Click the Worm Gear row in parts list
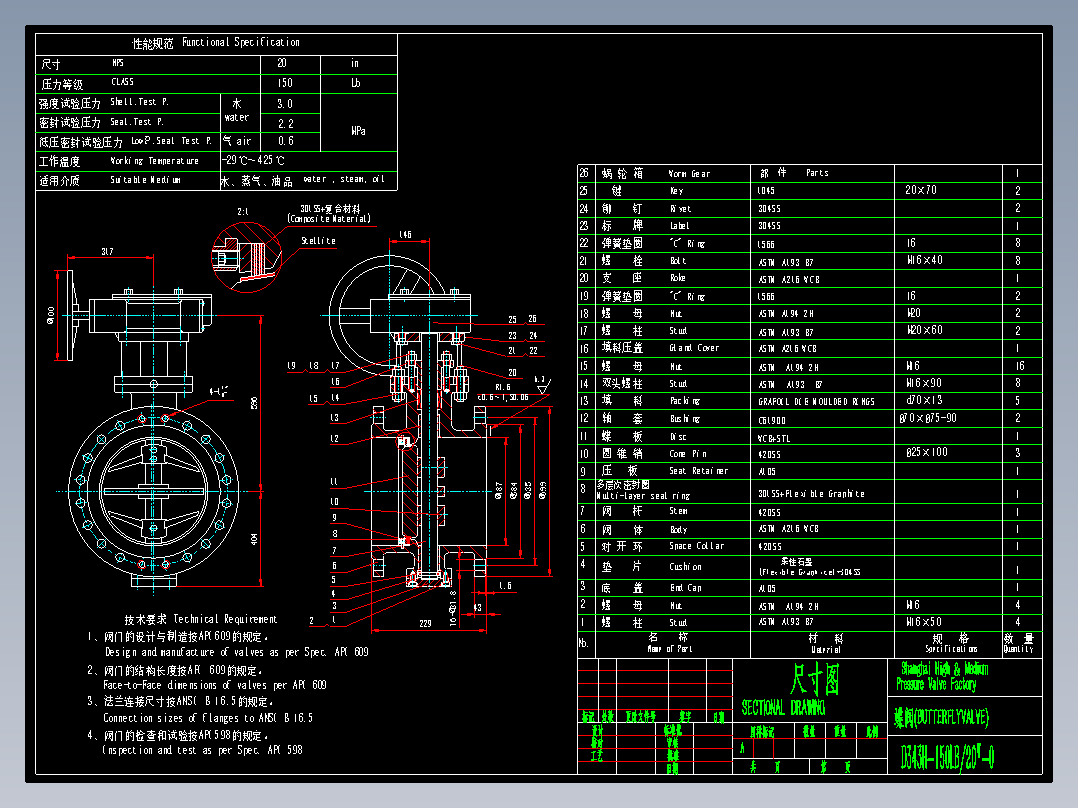Viewport: 1078px width, 808px height. [x=688, y=174]
